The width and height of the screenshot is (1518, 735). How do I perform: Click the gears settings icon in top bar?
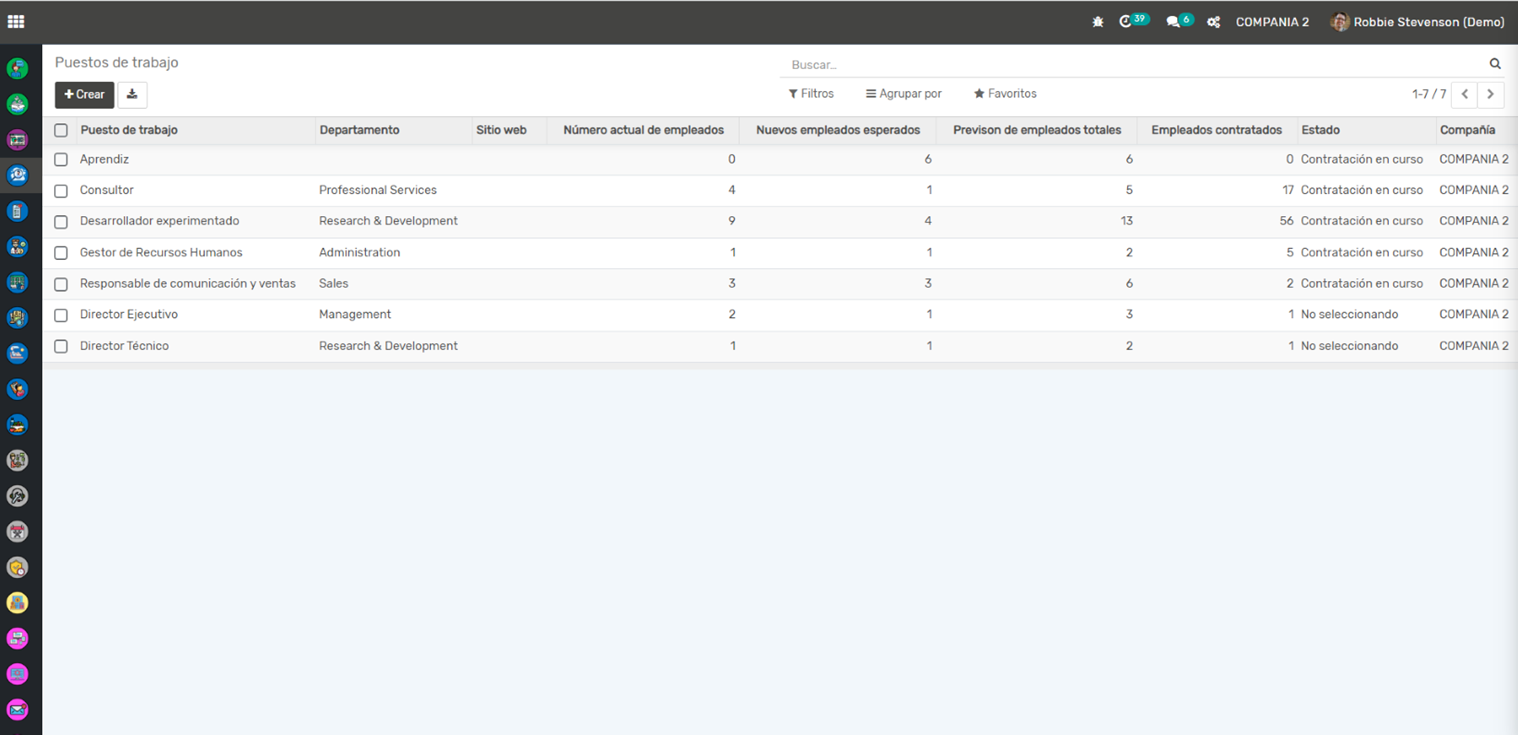1213,22
